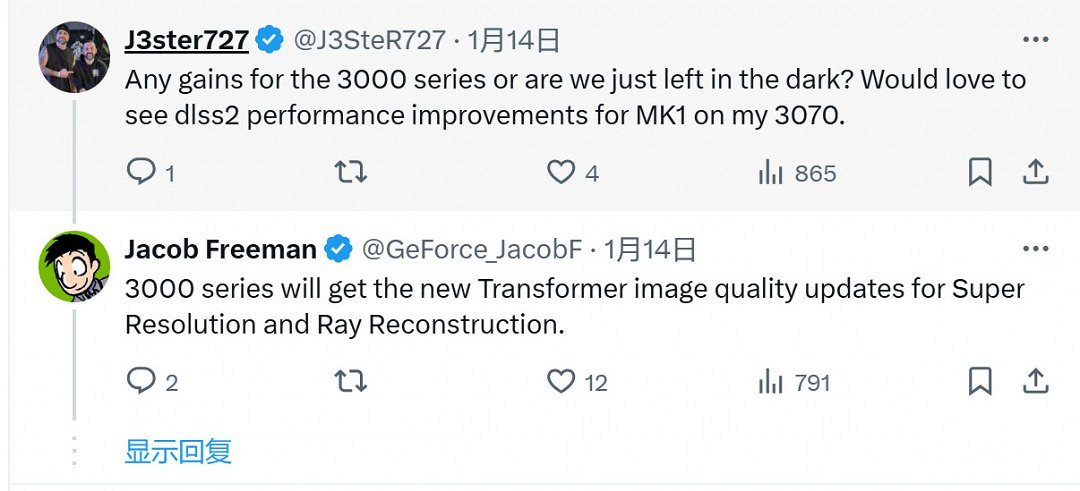Image resolution: width=1080 pixels, height=491 pixels.
Task: Retweet Jacob Freeman's Transformer update reply
Action: (x=350, y=382)
